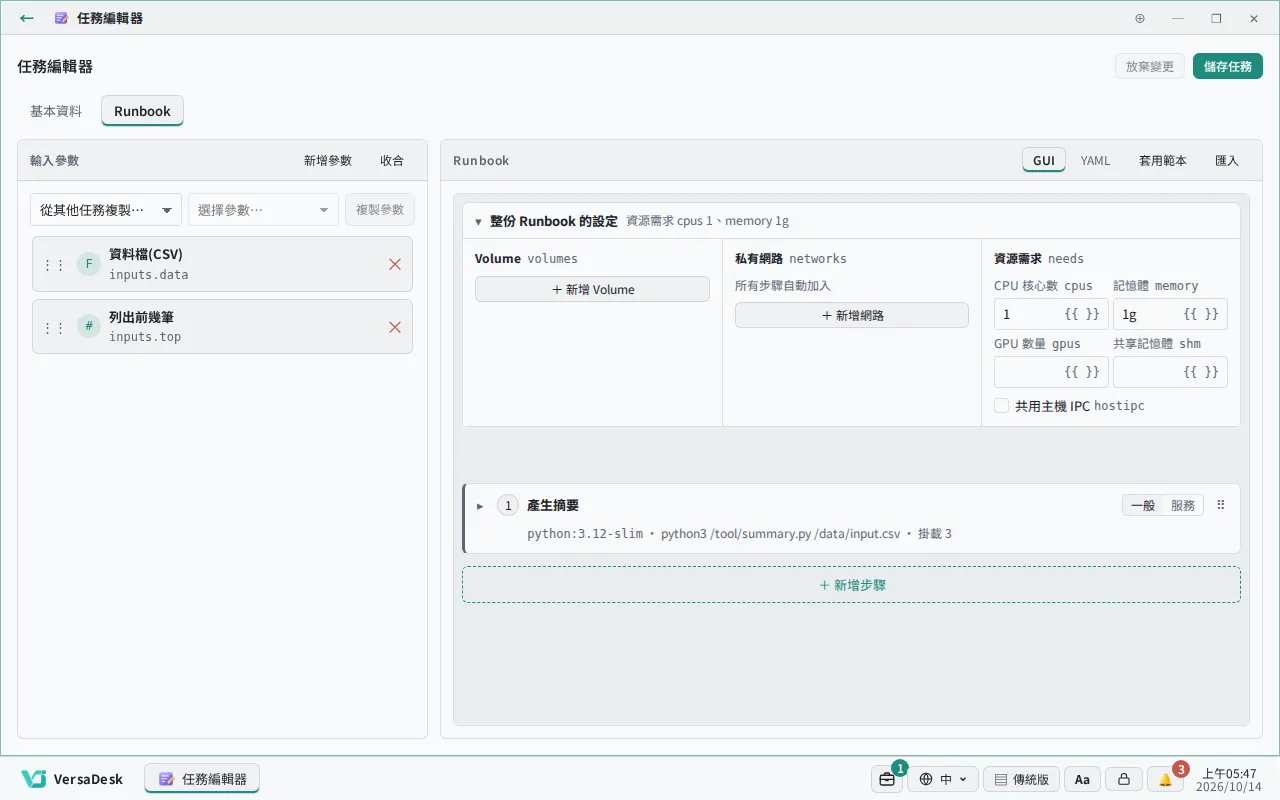Click 新增 Volume button
This screenshot has width=1280, height=800.
(x=592, y=289)
